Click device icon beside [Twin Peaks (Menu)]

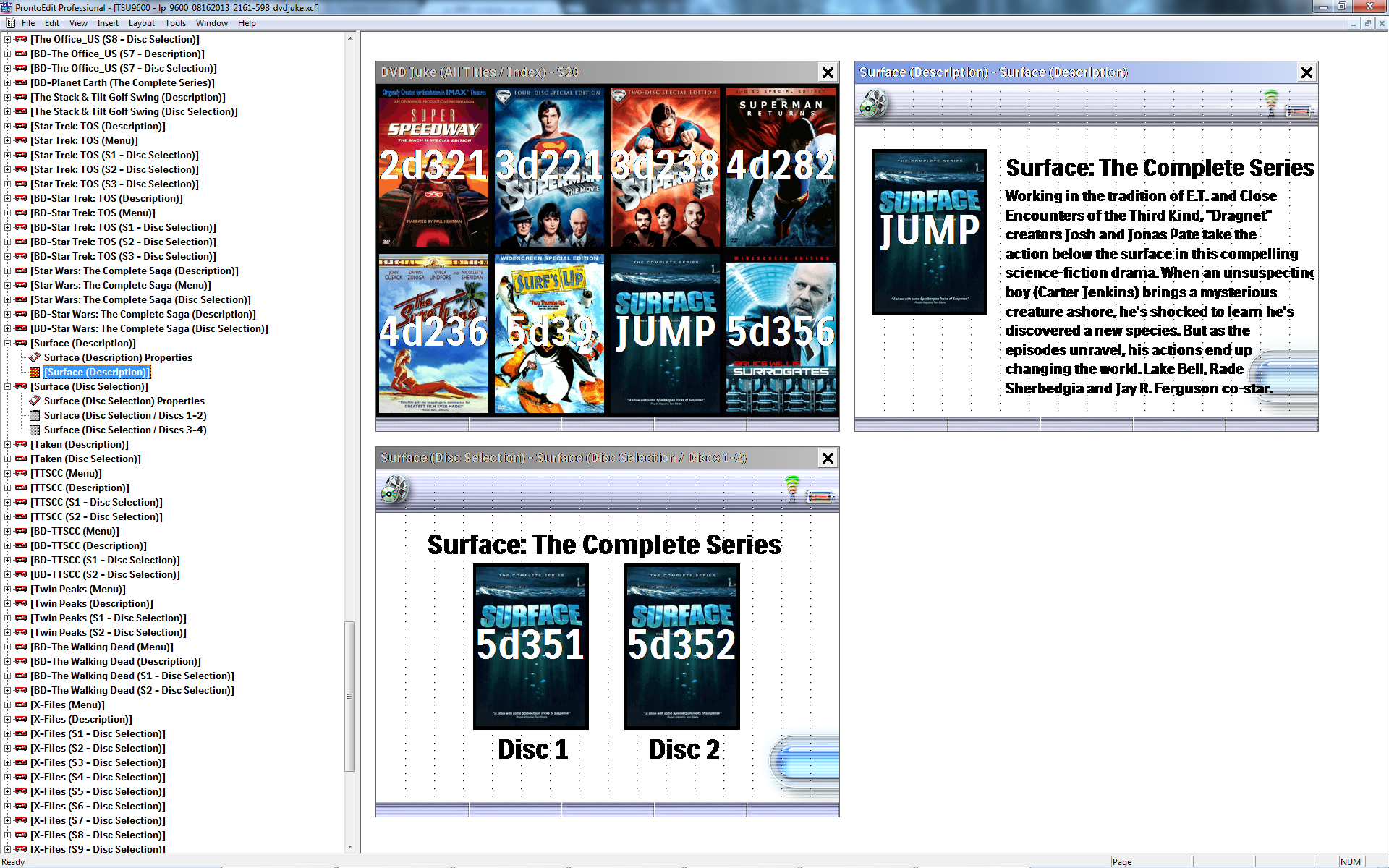pos(21,589)
